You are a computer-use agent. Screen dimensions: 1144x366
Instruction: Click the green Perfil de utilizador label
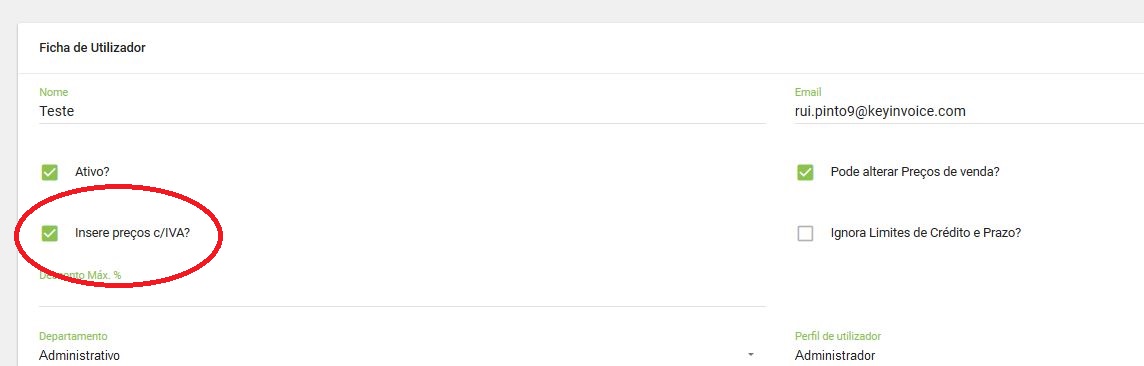point(838,336)
